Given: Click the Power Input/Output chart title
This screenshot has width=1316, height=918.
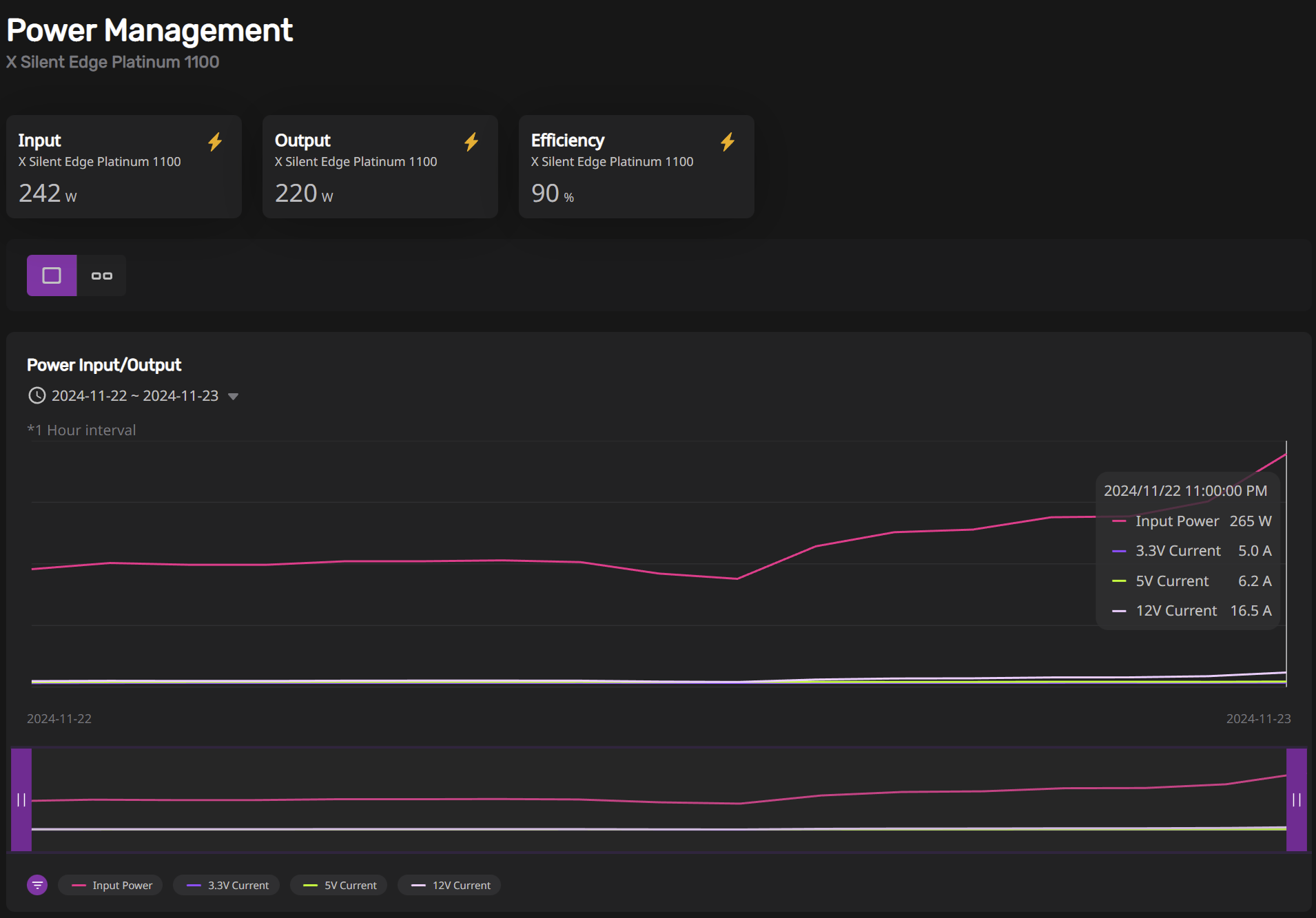Looking at the screenshot, I should pyautogui.click(x=104, y=365).
